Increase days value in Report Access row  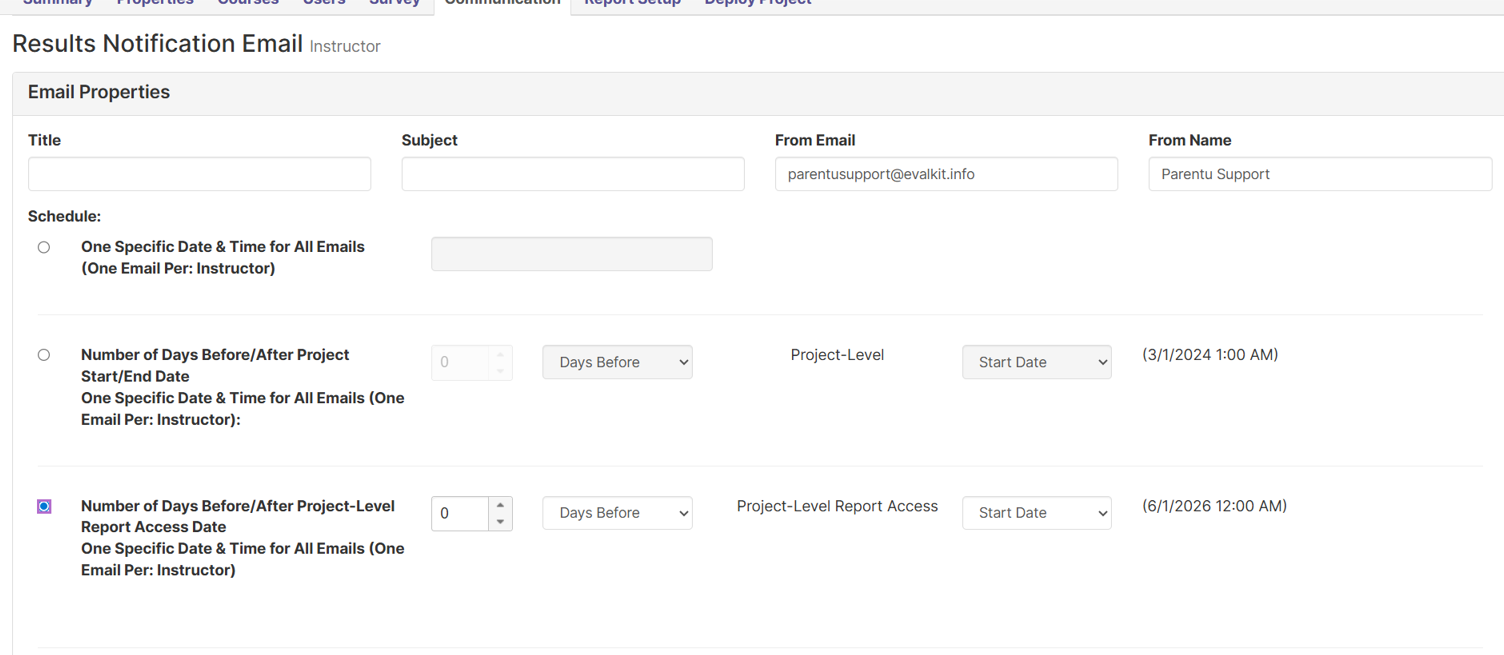[500, 505]
